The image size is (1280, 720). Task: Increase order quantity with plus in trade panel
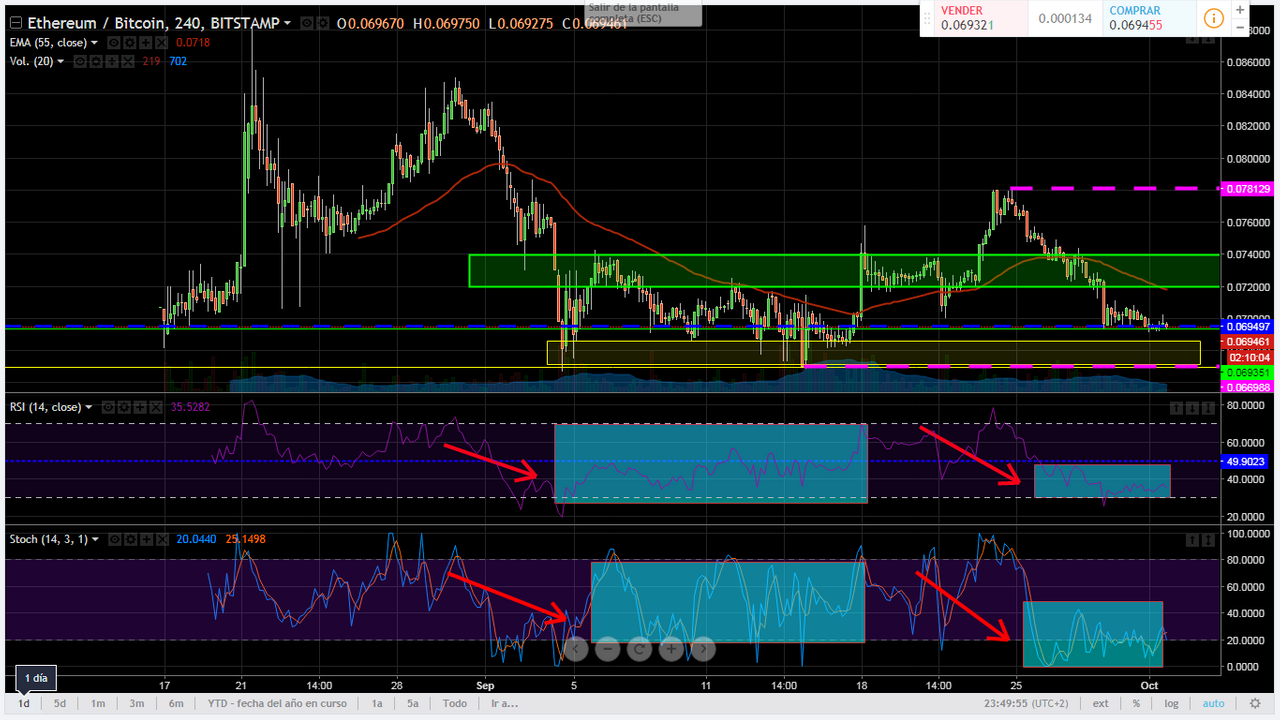click(1241, 9)
